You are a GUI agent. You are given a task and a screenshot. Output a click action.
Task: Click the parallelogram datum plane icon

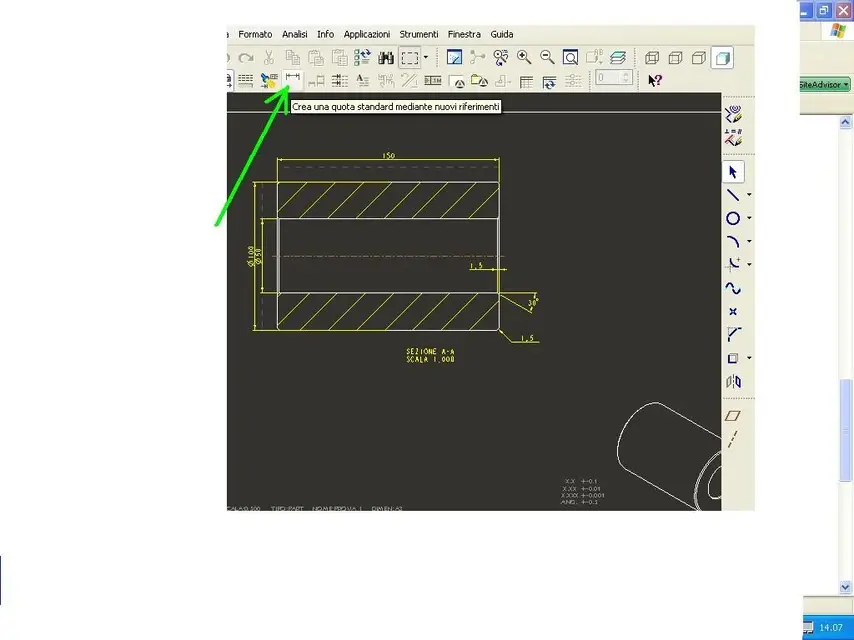[733, 416]
